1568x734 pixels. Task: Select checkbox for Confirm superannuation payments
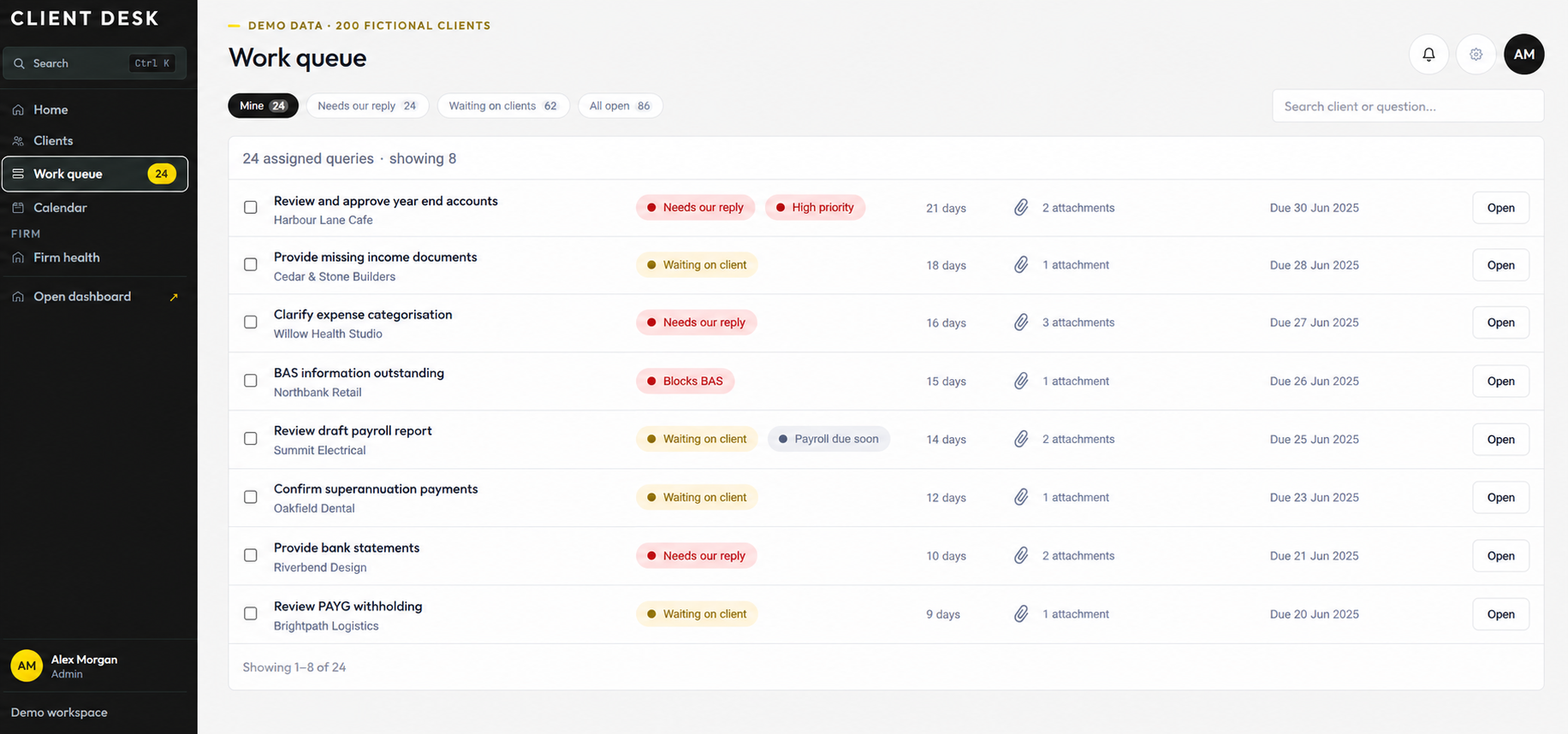[251, 497]
